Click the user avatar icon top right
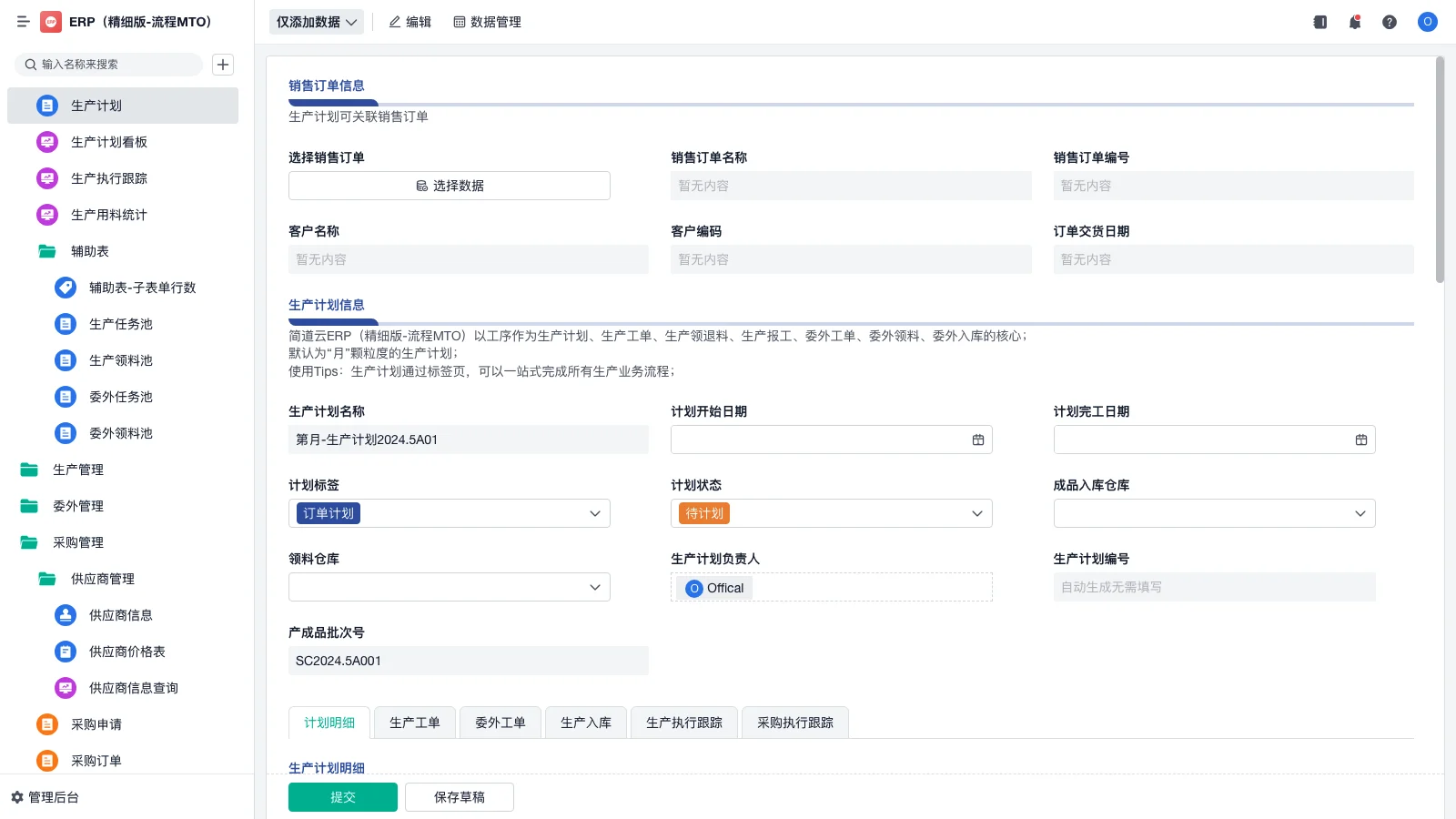The image size is (1456, 819). (x=1427, y=22)
